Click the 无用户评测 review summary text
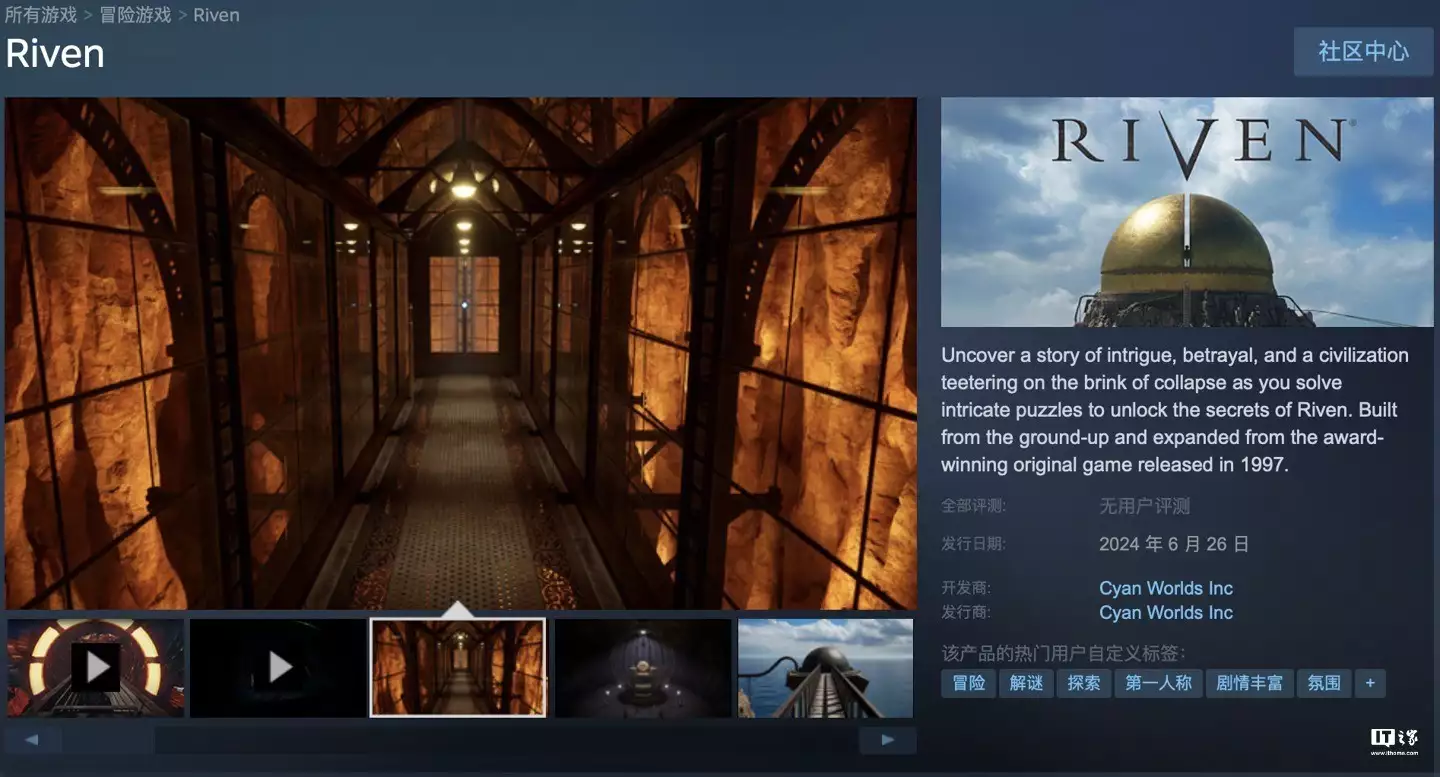Image resolution: width=1440 pixels, height=777 pixels. pos(1145,506)
